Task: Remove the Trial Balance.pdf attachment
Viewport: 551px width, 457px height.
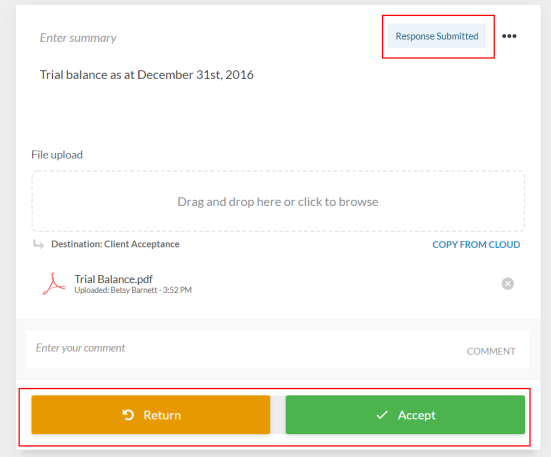Action: coord(507,283)
